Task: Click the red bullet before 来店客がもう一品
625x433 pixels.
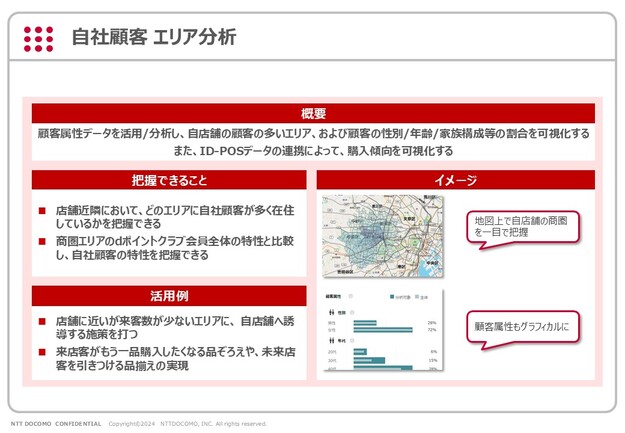Action: coord(42,351)
